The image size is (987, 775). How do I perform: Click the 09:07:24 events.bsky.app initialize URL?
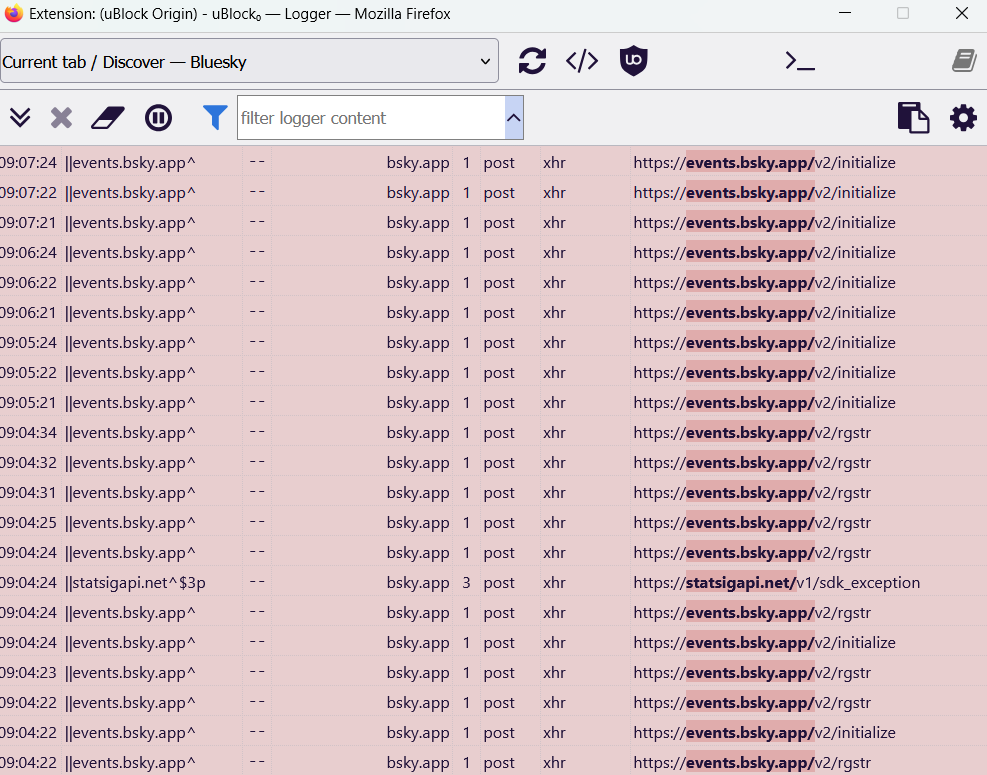click(x=764, y=163)
